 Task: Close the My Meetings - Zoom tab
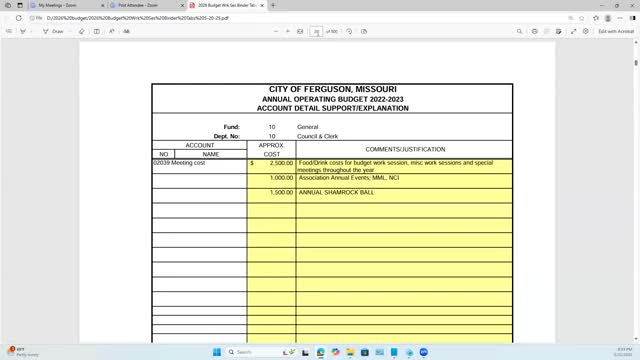pyautogui.click(x=102, y=5)
